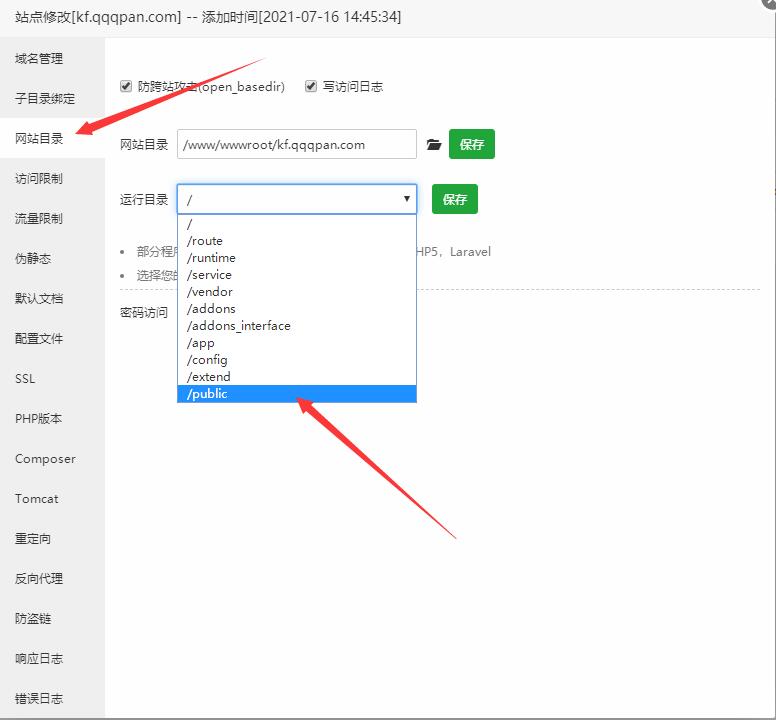This screenshot has height=720, width=776.
Task: Save the 运行目录 setting
Action: click(454, 199)
